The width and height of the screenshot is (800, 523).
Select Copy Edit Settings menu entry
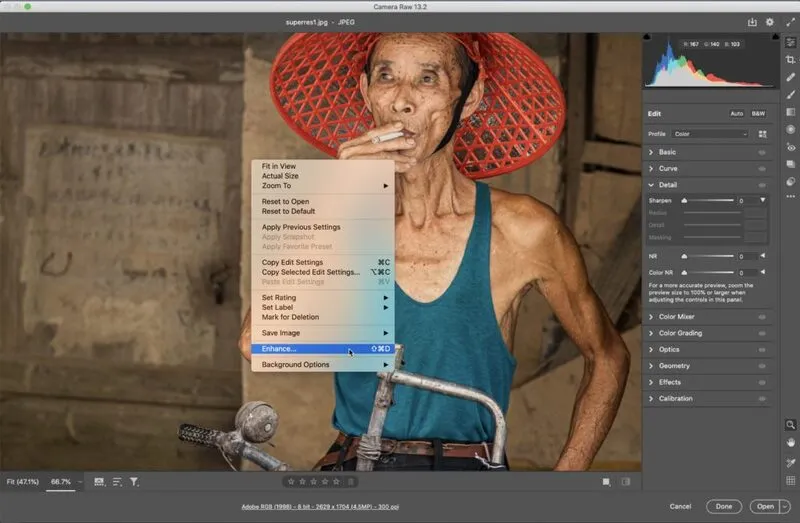(x=322, y=262)
